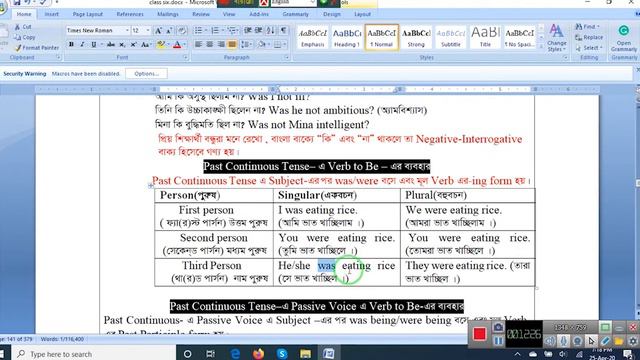Open the multilevel list tool
Screen dimensions: 640x360
coord(233,31)
